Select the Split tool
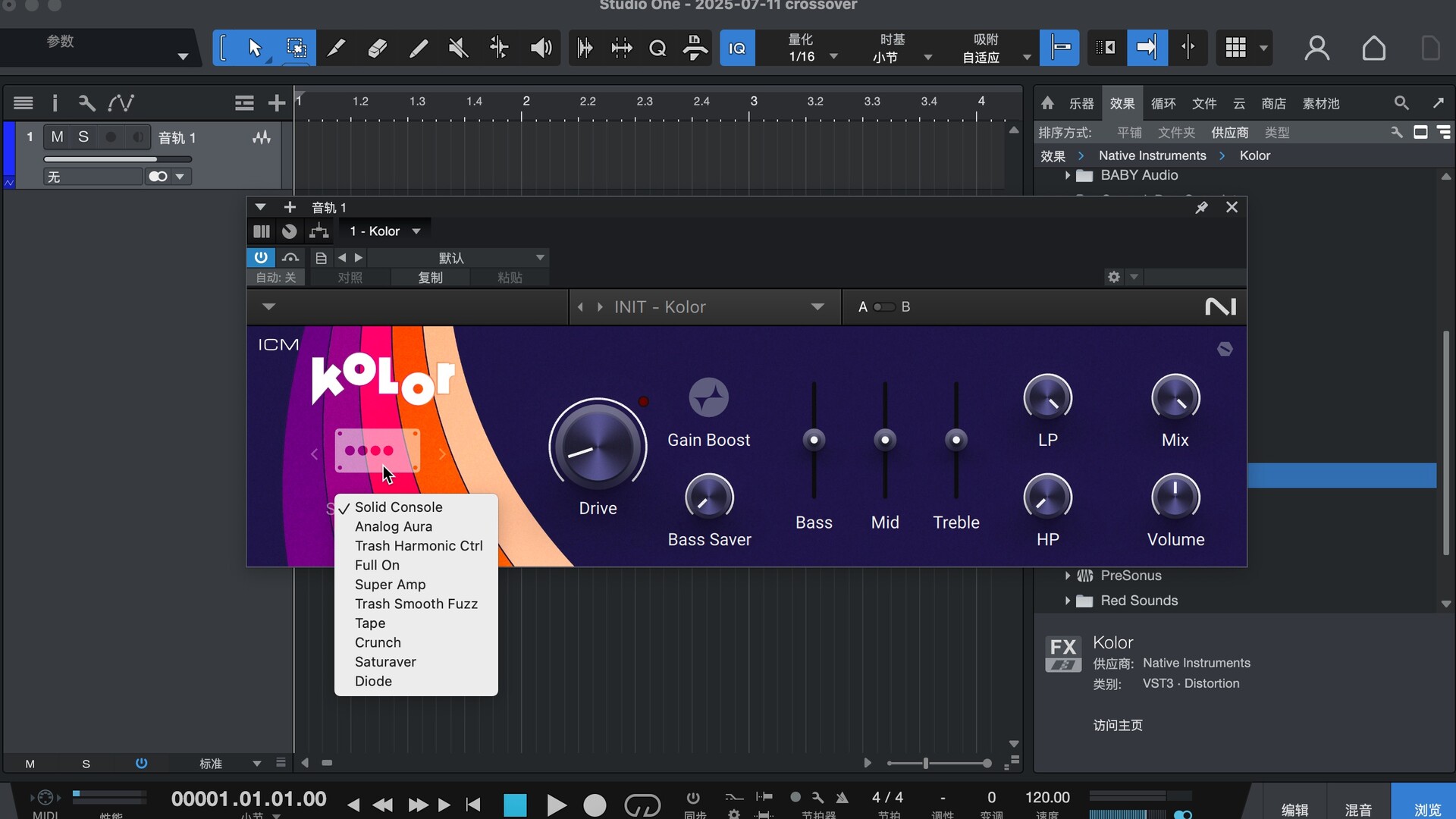The width and height of the screenshot is (1456, 819). (x=336, y=49)
